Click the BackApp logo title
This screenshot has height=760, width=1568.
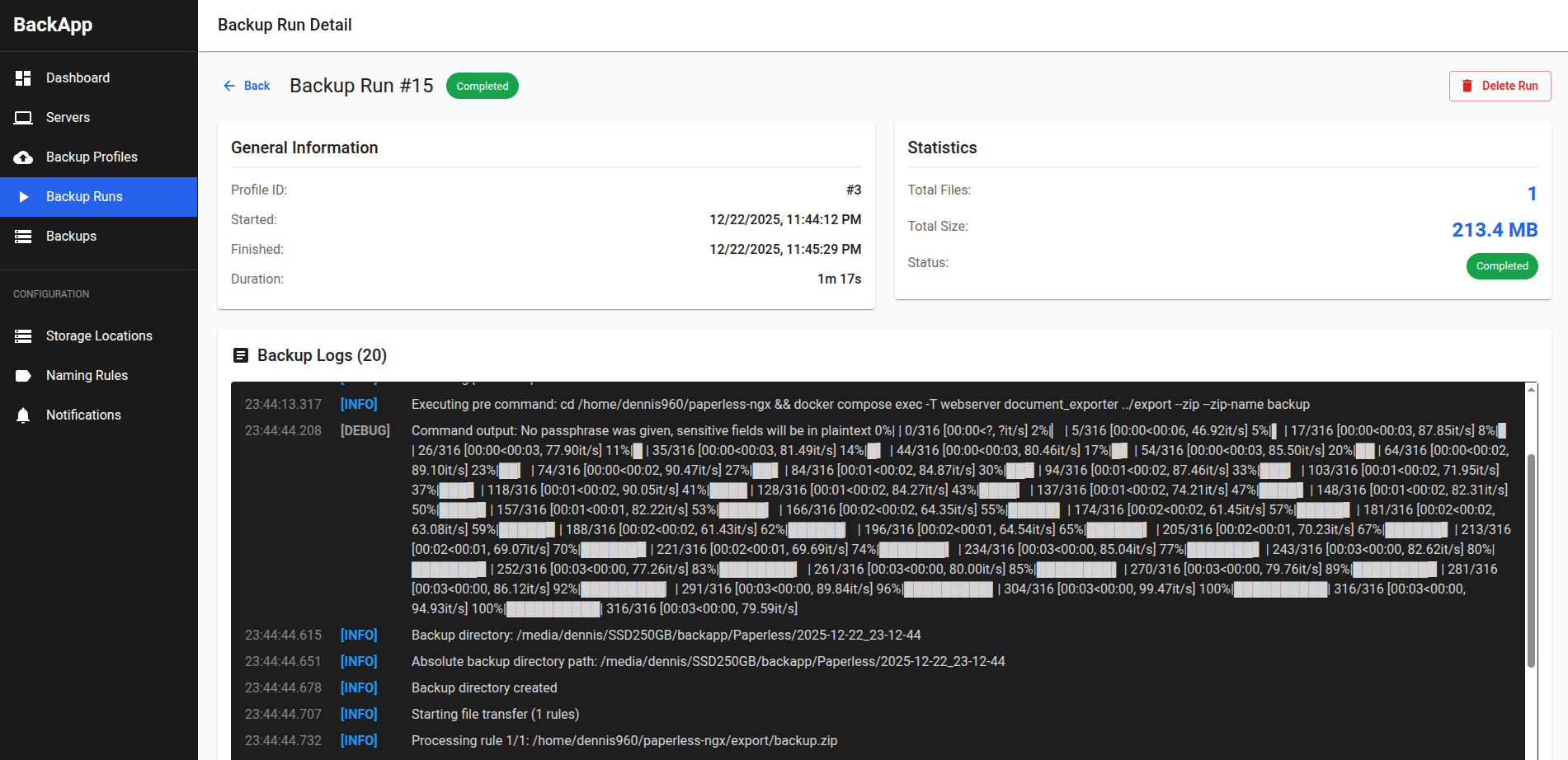pyautogui.click(x=53, y=25)
